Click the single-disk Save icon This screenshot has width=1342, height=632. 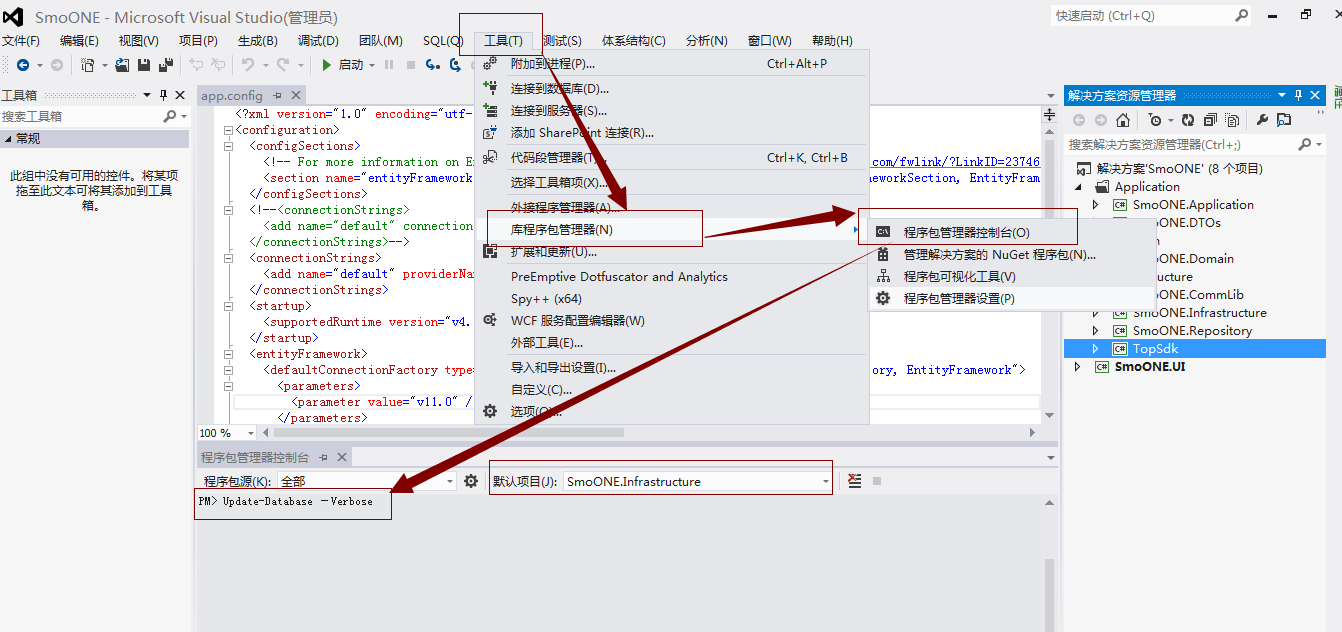tap(144, 65)
